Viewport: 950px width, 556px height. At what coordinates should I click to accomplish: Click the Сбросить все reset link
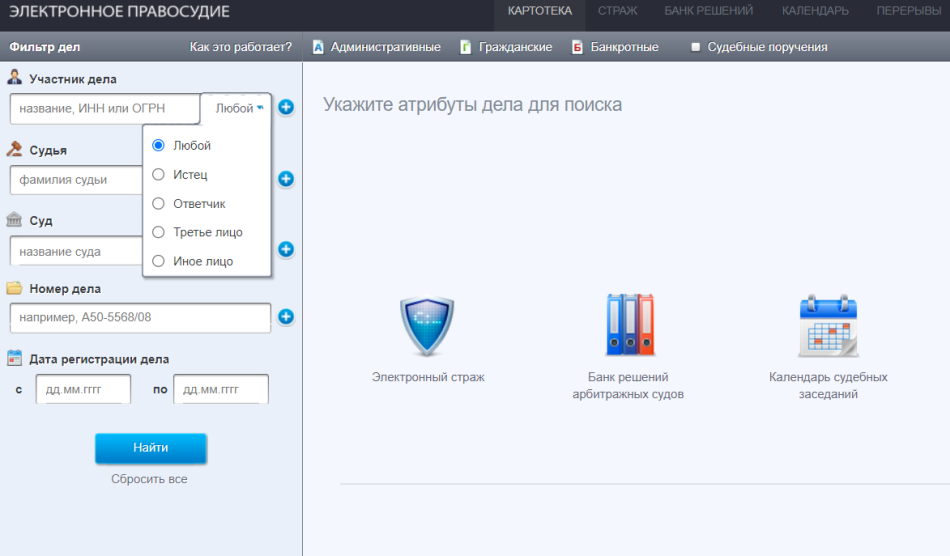point(149,479)
